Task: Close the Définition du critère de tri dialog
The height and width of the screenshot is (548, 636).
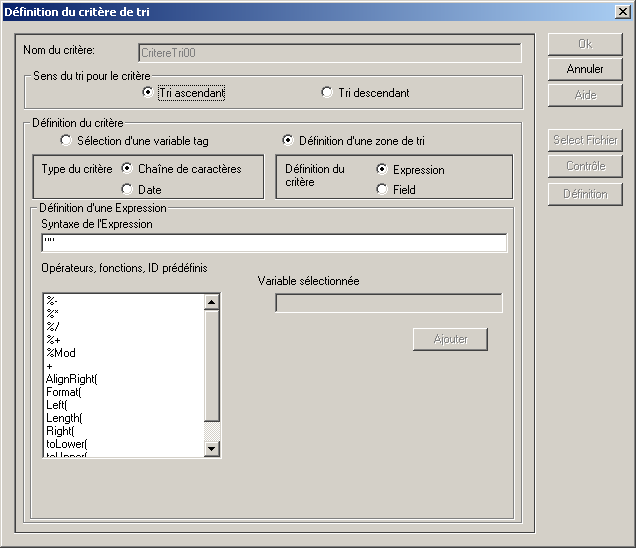Action: 622,11
